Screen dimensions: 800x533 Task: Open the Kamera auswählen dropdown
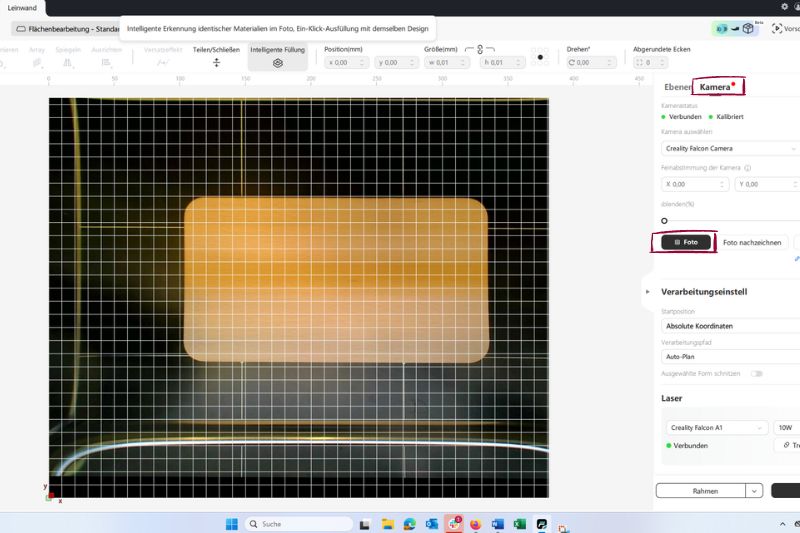[x=730, y=148]
